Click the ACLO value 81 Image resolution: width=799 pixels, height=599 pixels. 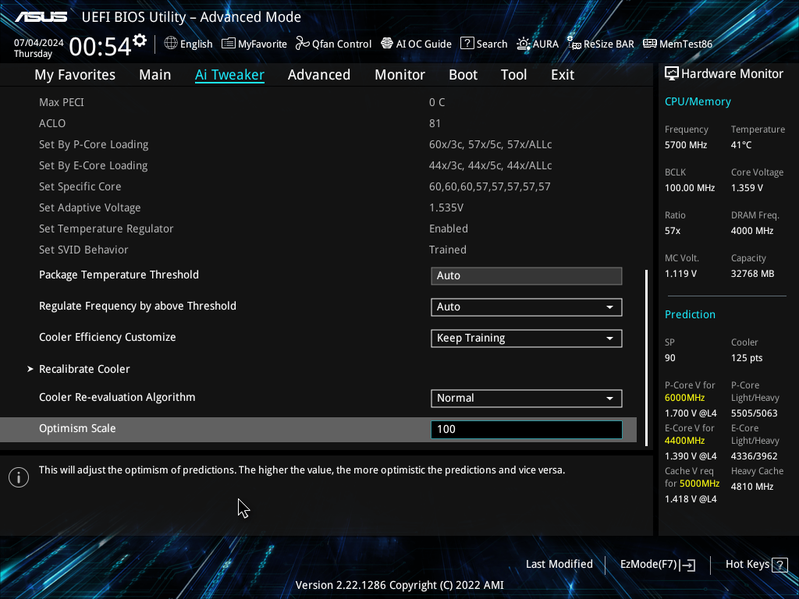[x=435, y=123]
